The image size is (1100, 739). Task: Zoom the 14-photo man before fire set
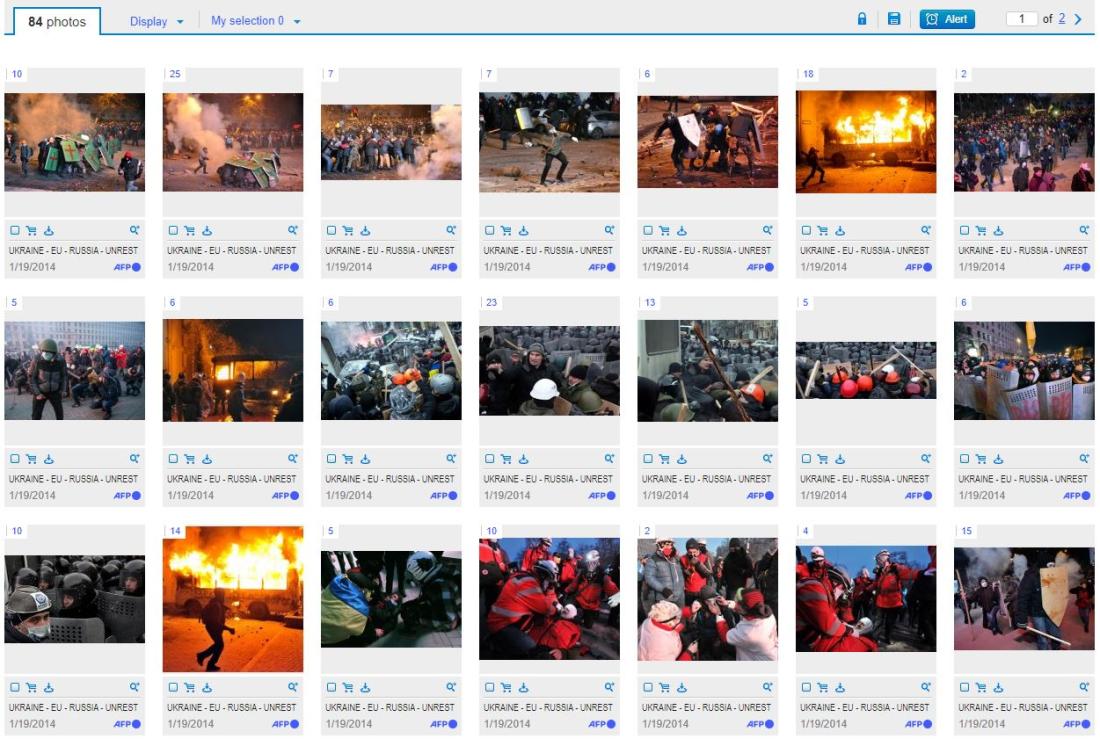[293, 688]
